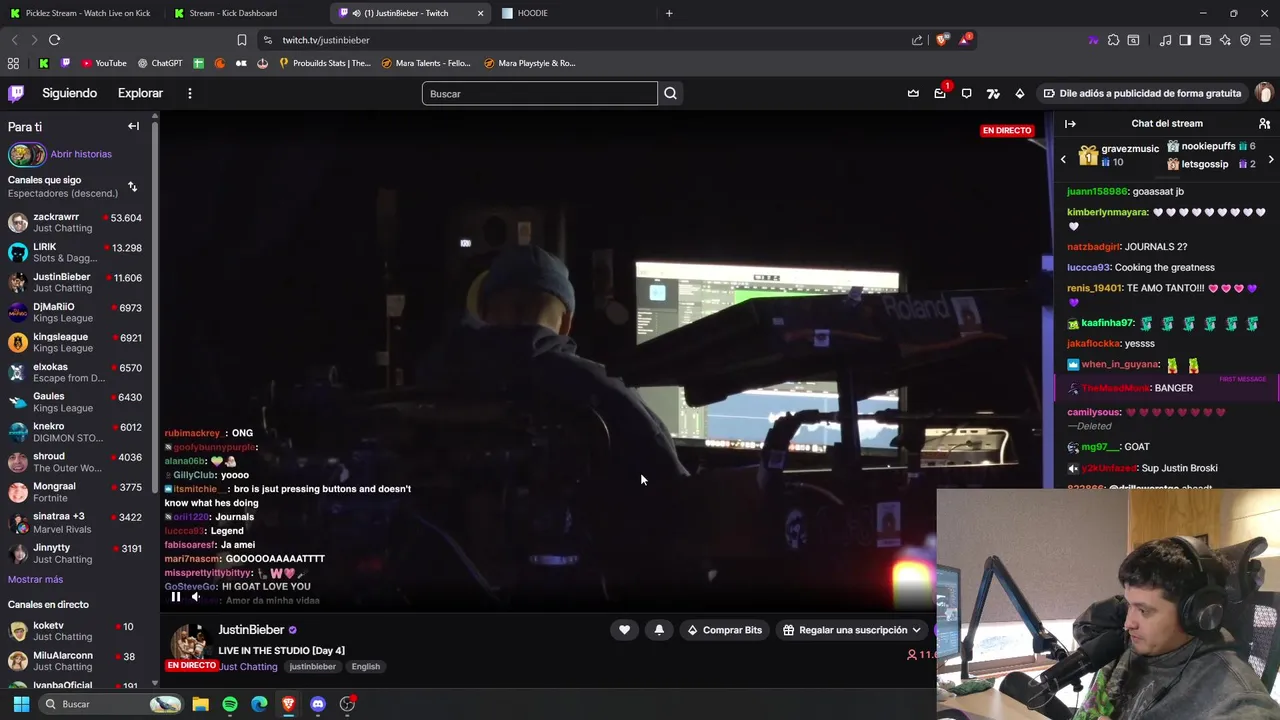Click the 7TV icon in Twitch header
Image resolution: width=1280 pixels, height=720 pixels.
tap(993, 93)
